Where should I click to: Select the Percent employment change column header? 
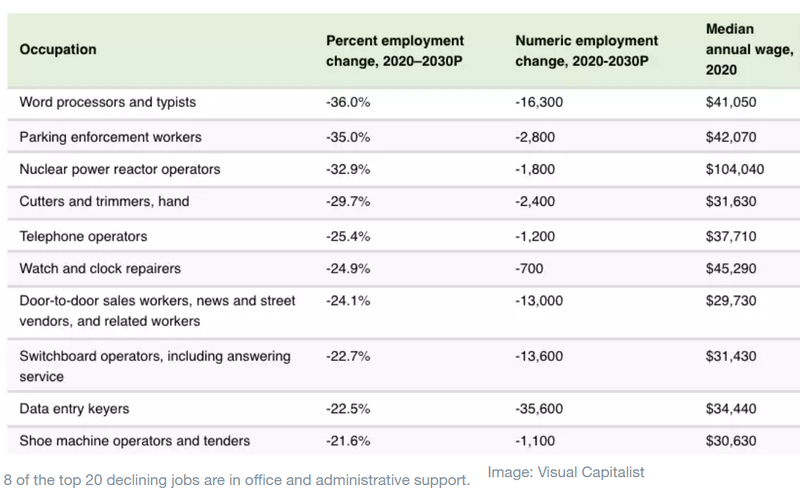coord(394,51)
